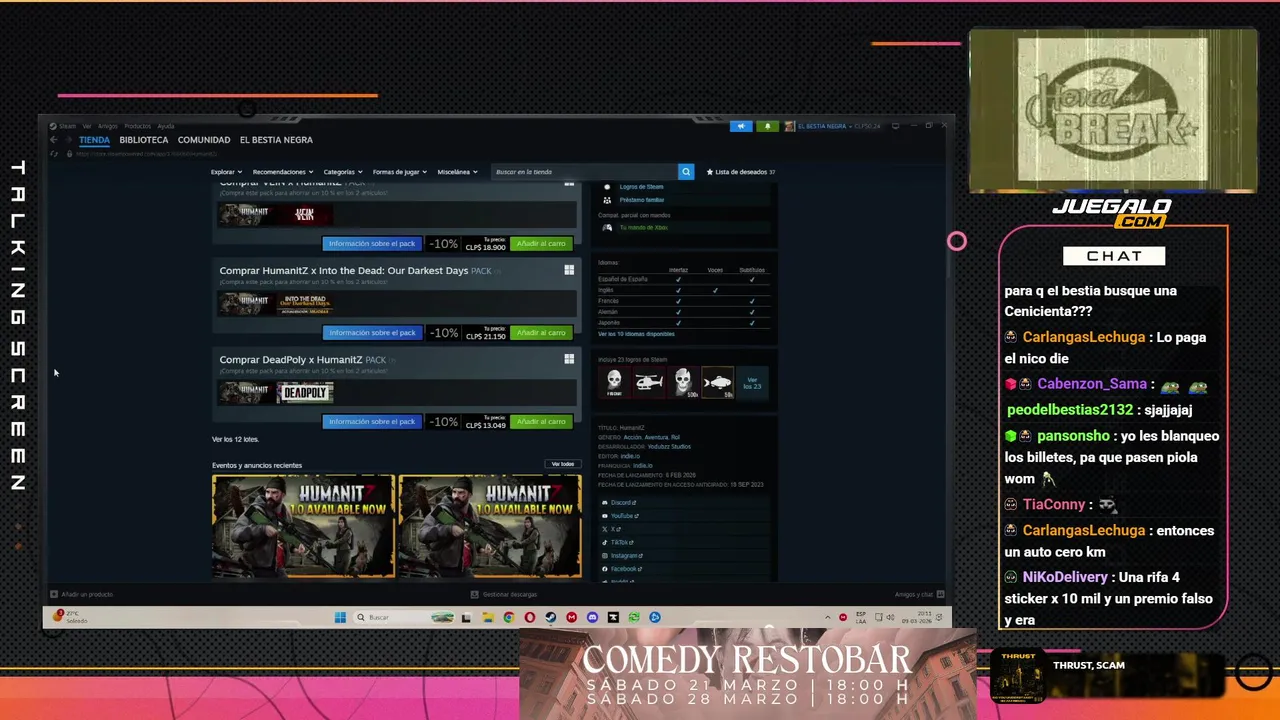Image resolution: width=1280 pixels, height=720 pixels.
Task: Open the EL BESTIA NEGRA profile tab
Action: click(276, 140)
